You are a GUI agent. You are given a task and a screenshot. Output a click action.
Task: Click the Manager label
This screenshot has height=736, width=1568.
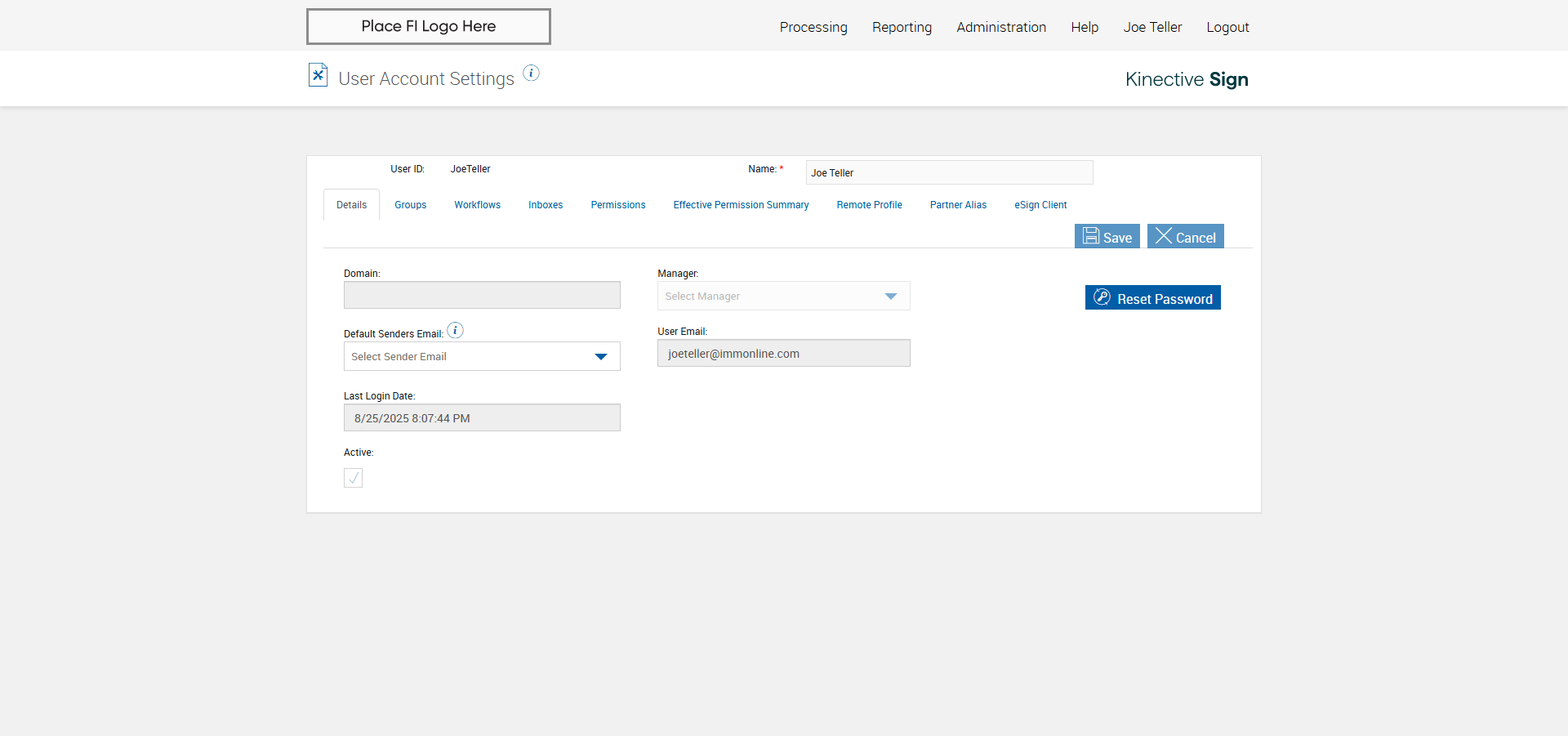[x=678, y=274]
